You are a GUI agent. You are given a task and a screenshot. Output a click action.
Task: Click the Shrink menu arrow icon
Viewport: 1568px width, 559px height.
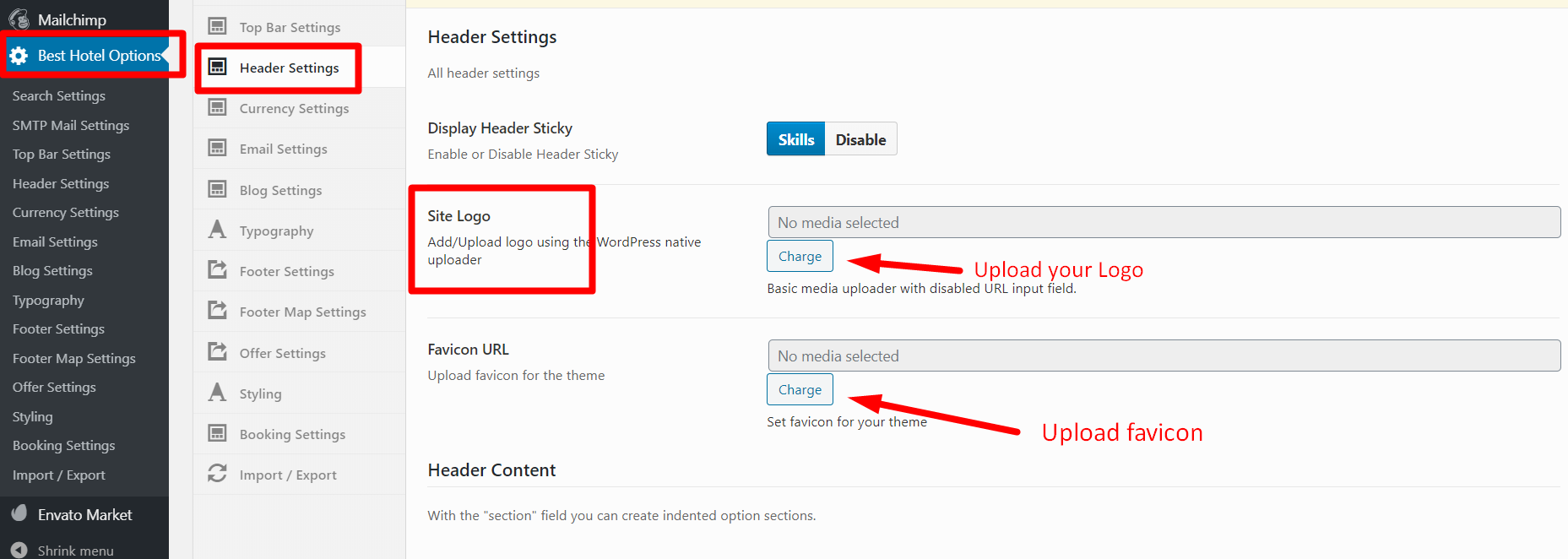click(19, 550)
